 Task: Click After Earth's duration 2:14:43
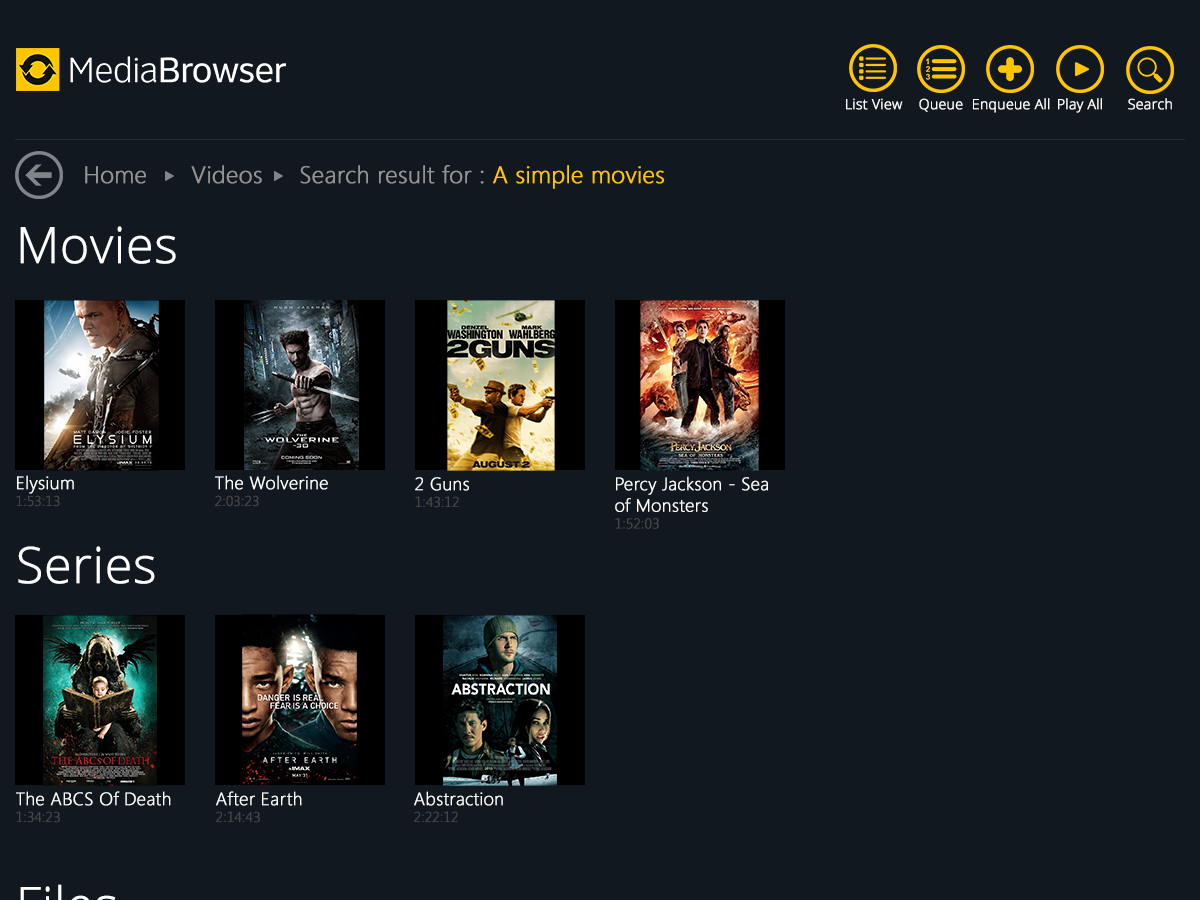tap(238, 817)
